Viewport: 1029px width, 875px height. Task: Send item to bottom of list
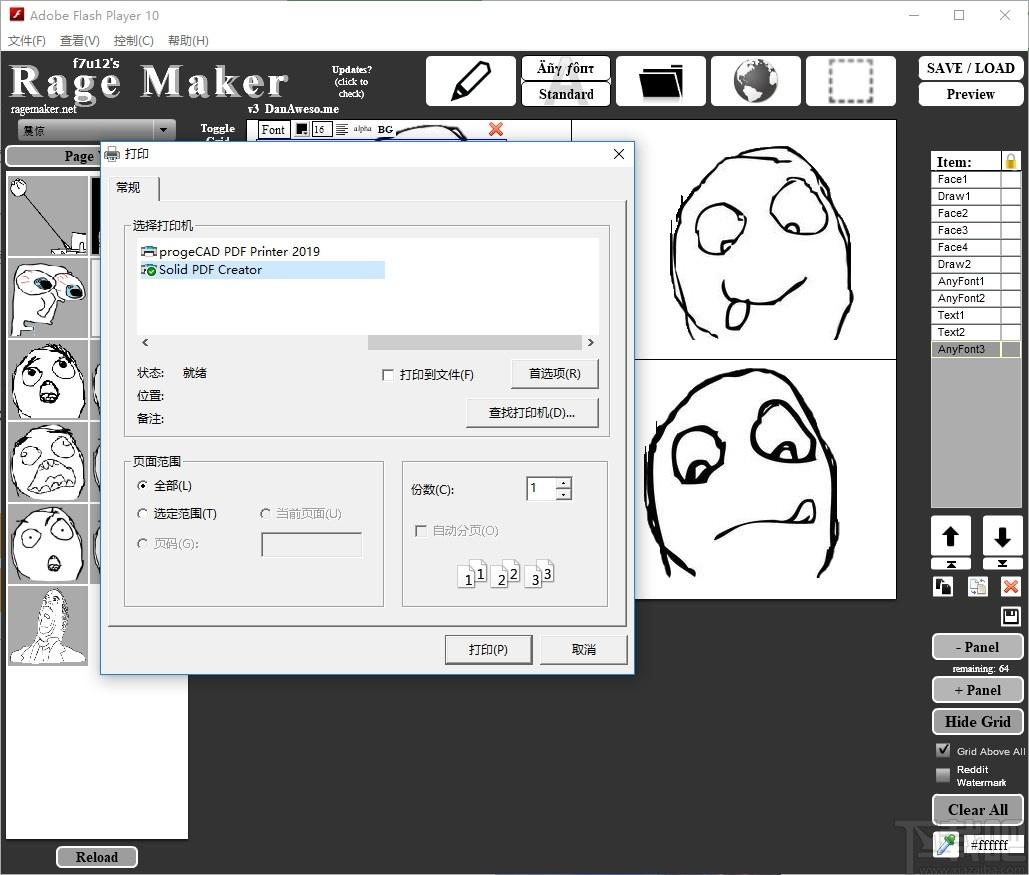1002,564
